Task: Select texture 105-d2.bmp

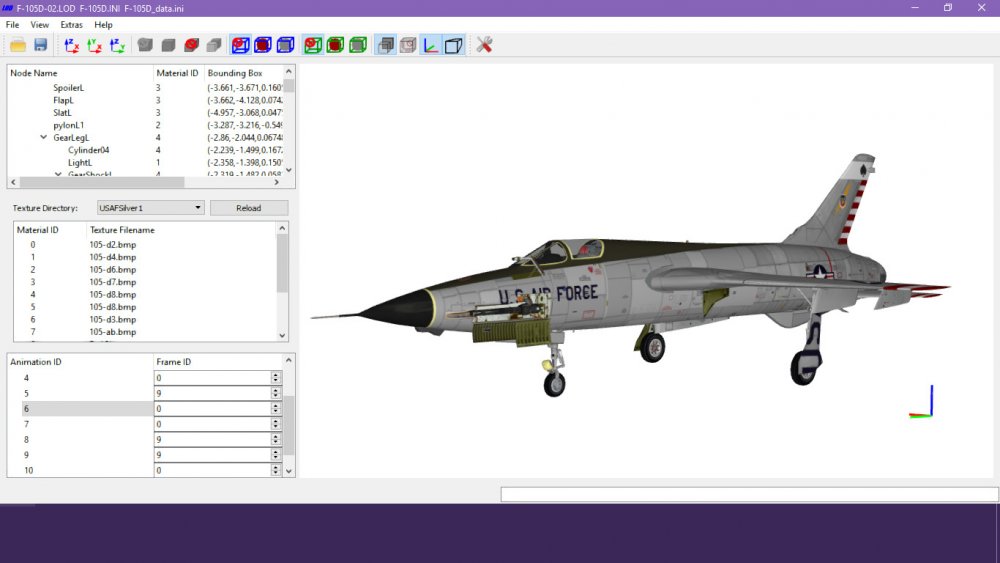Action: pos(112,244)
